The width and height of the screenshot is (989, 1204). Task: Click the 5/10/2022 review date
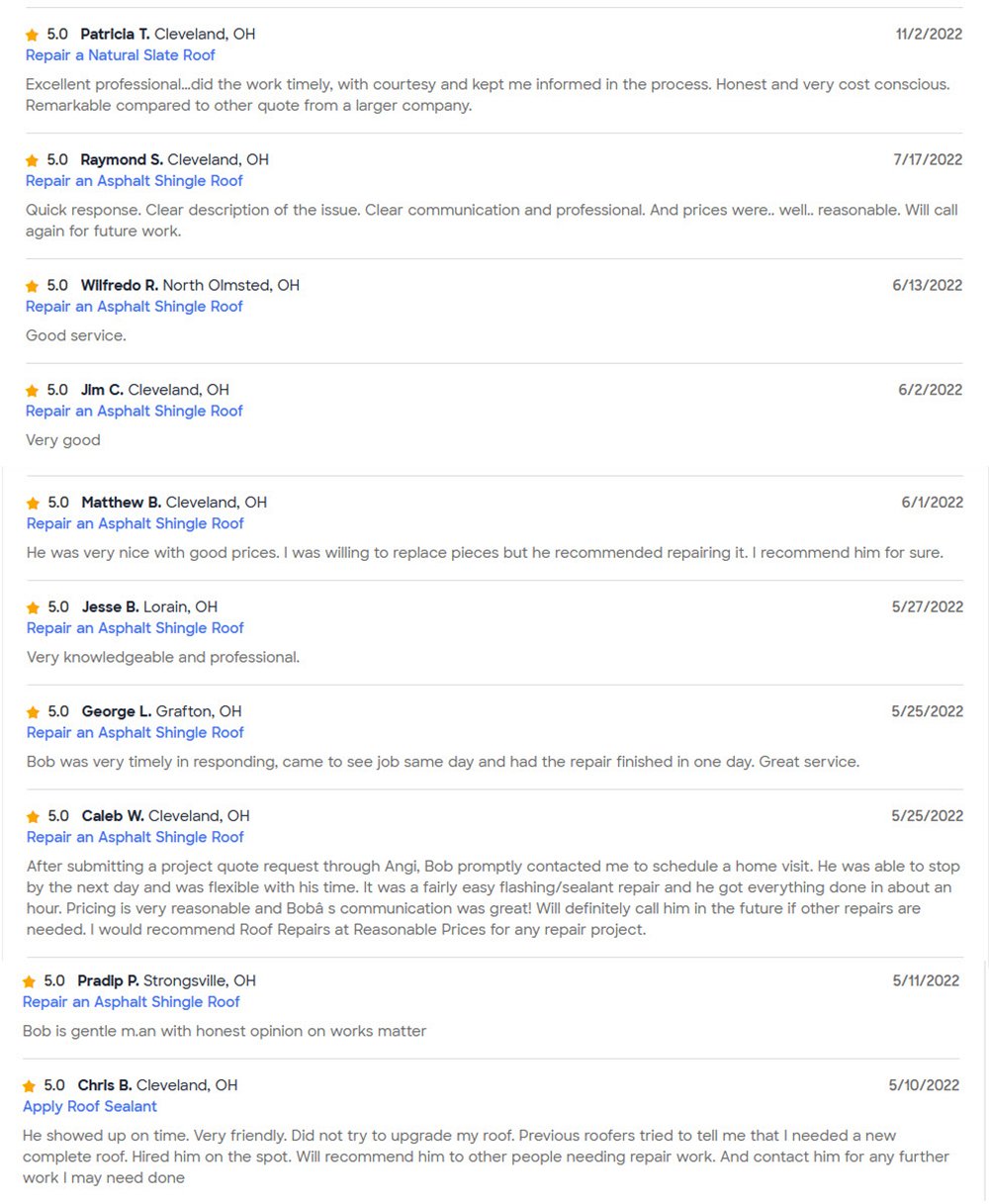(924, 1085)
